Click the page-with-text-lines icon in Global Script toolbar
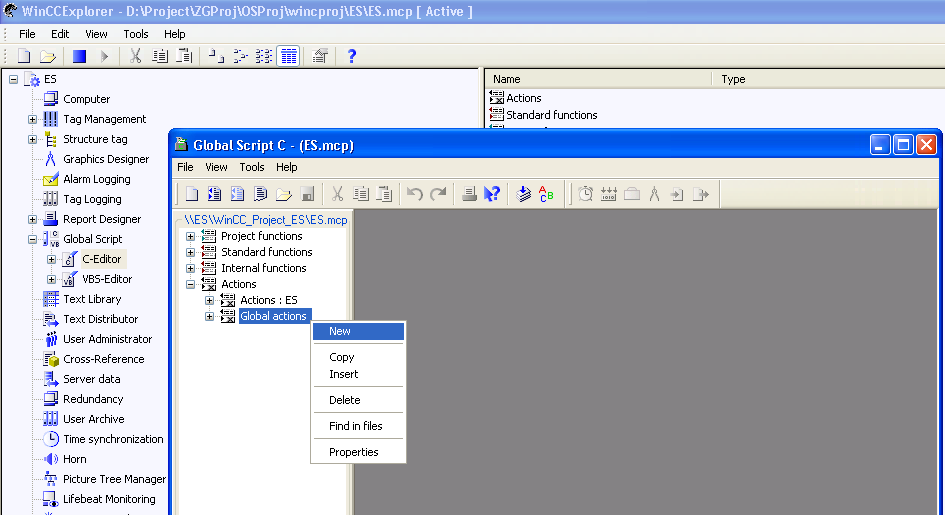This screenshot has height=515, width=945. click(260, 194)
